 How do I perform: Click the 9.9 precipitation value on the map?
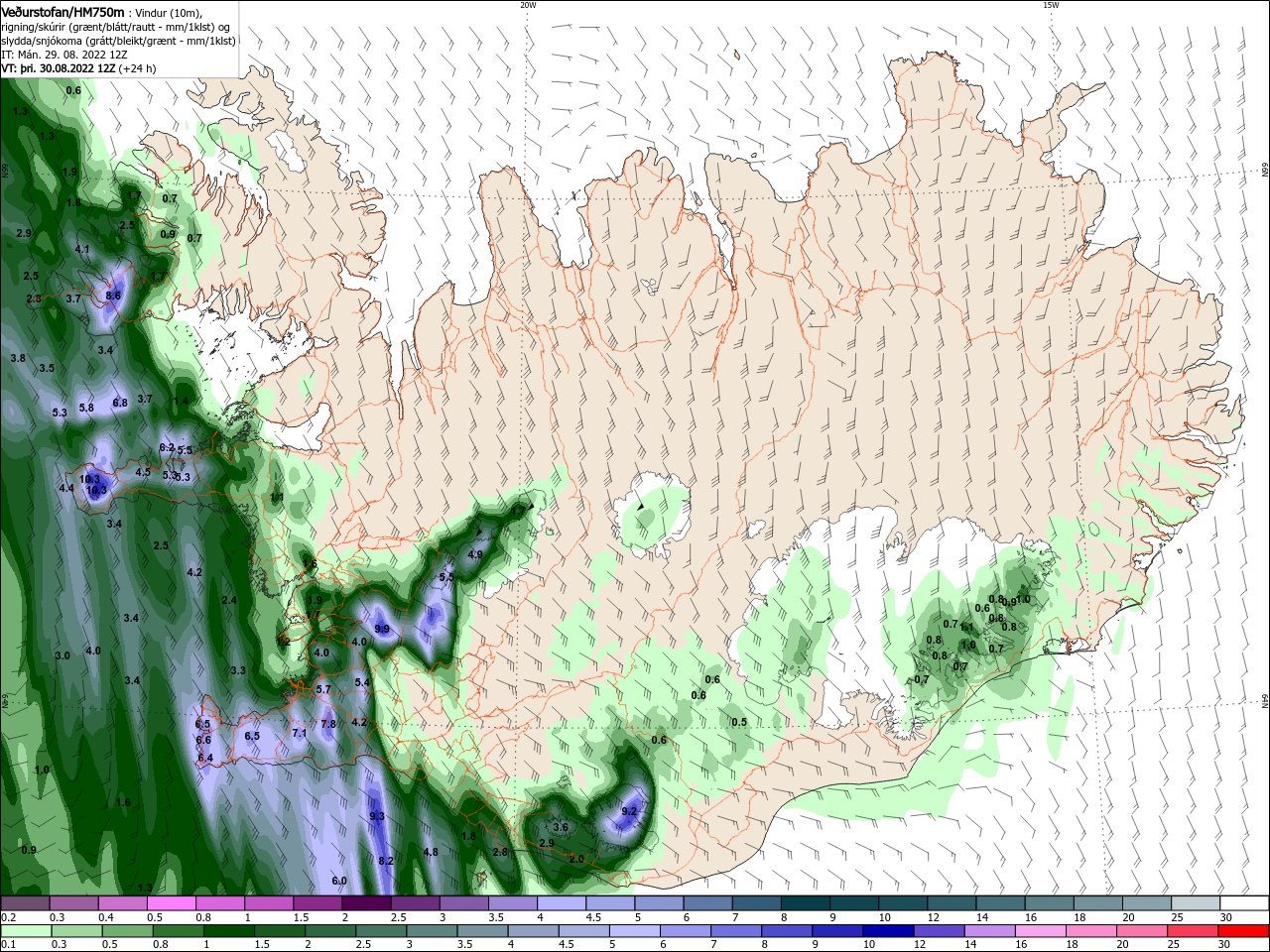pyautogui.click(x=382, y=629)
